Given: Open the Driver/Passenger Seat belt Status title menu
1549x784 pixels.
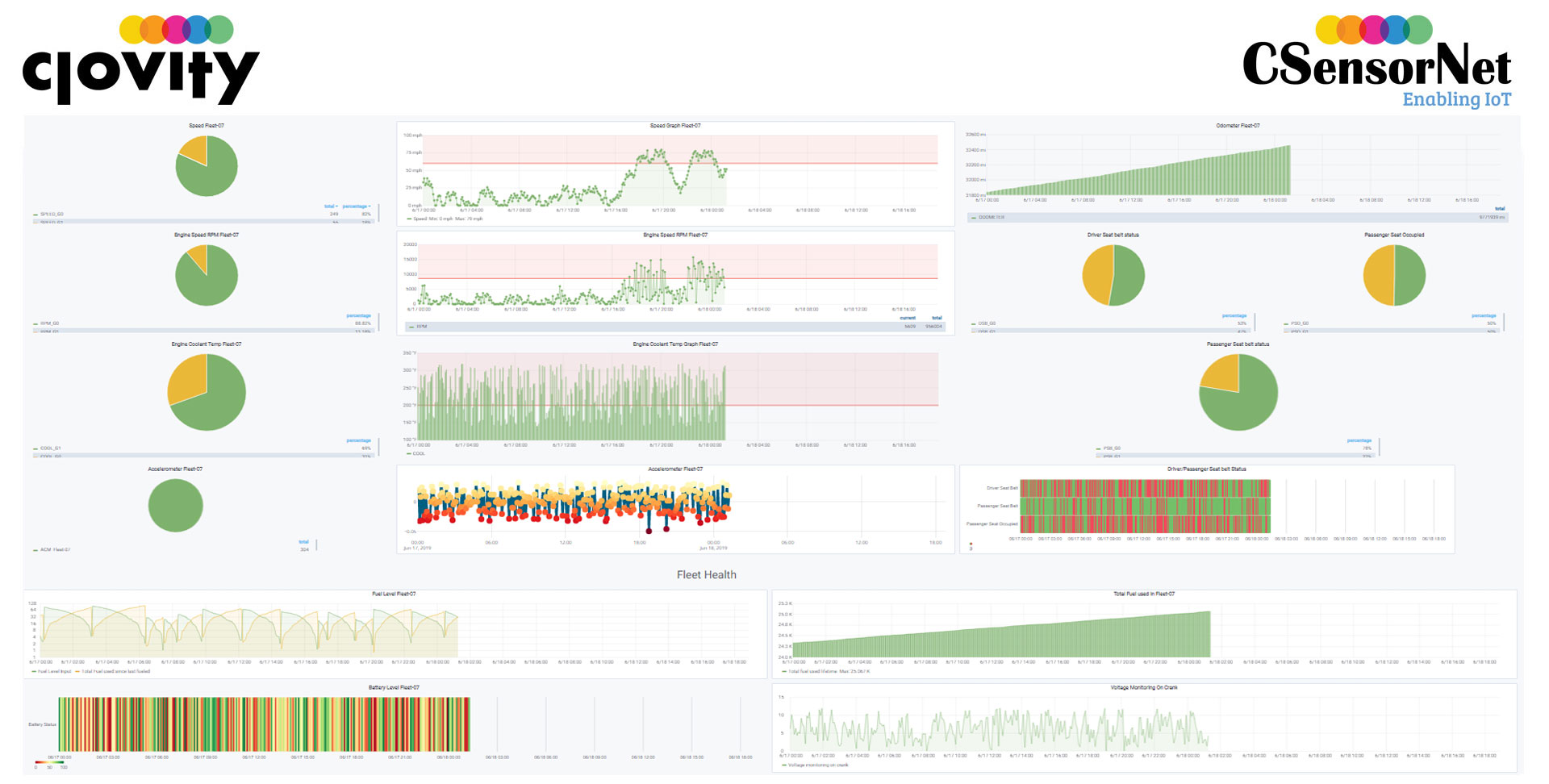Looking at the screenshot, I should pos(1206,469).
